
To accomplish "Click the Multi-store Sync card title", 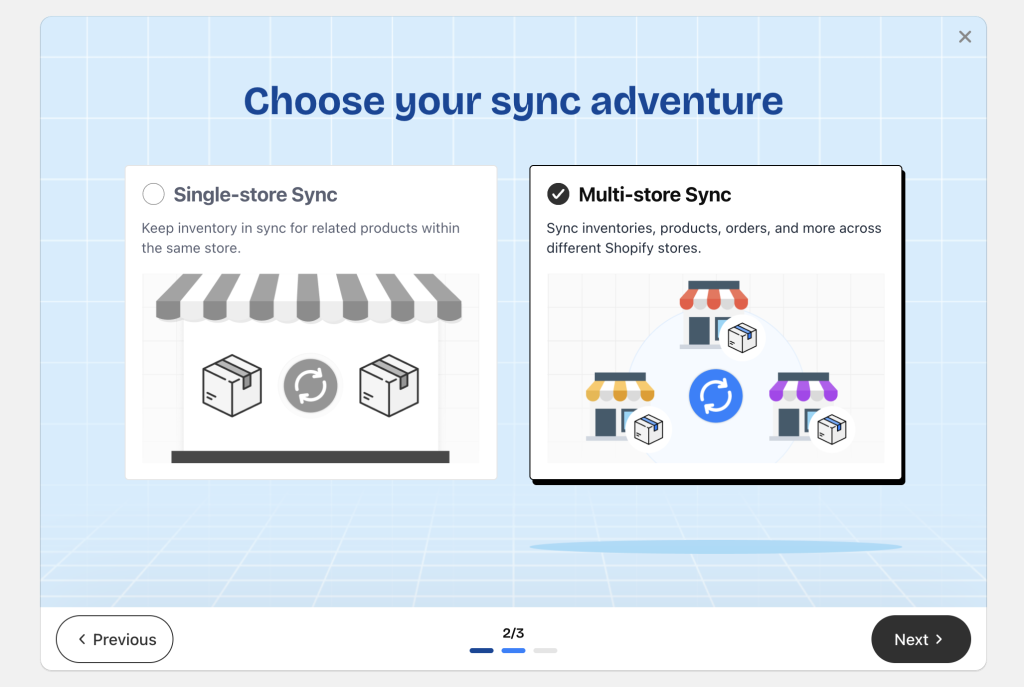I will coord(654,194).
